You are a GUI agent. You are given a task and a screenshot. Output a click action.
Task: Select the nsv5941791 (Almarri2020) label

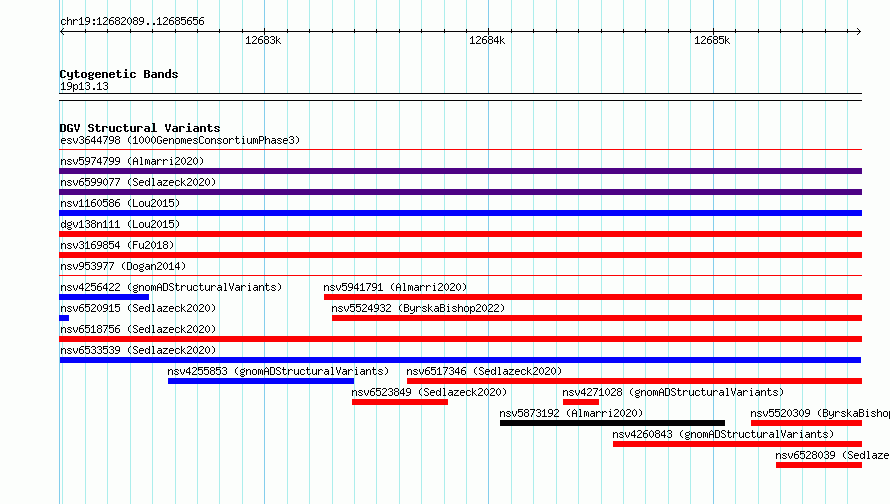click(x=395, y=287)
